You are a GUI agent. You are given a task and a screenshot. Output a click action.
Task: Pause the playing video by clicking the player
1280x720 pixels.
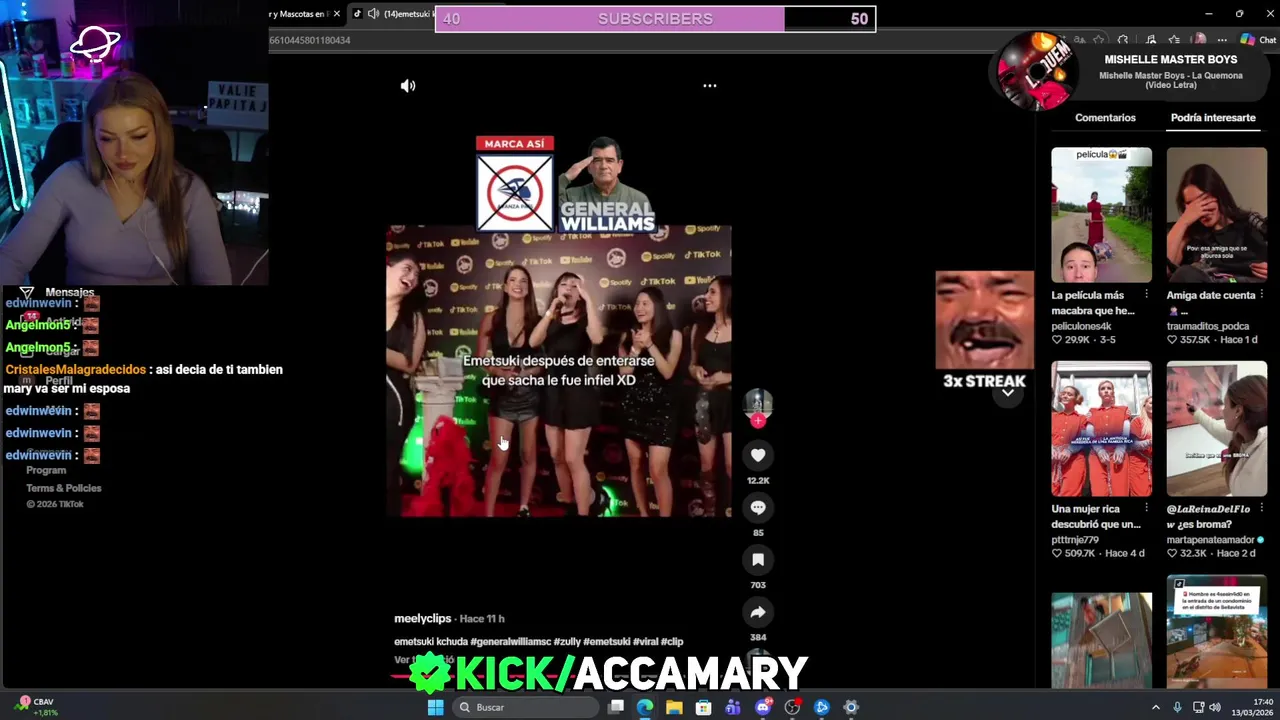tap(559, 371)
